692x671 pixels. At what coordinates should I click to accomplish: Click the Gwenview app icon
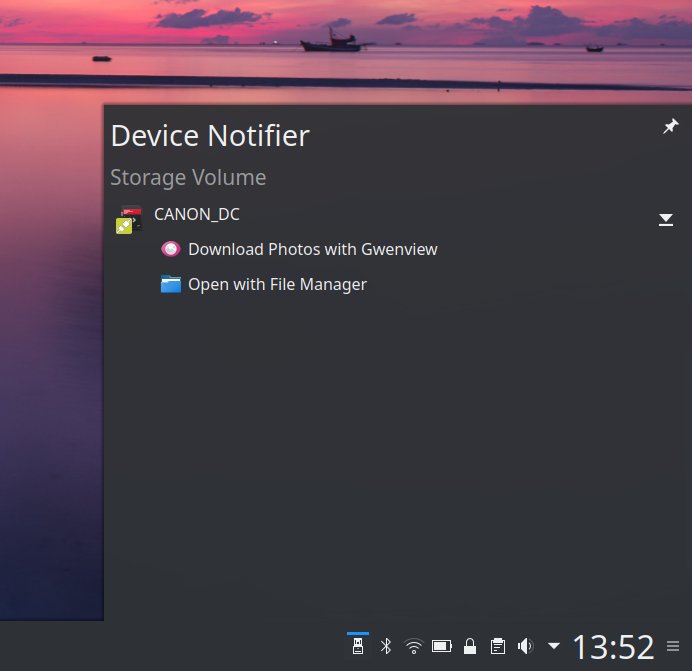pyautogui.click(x=171, y=249)
